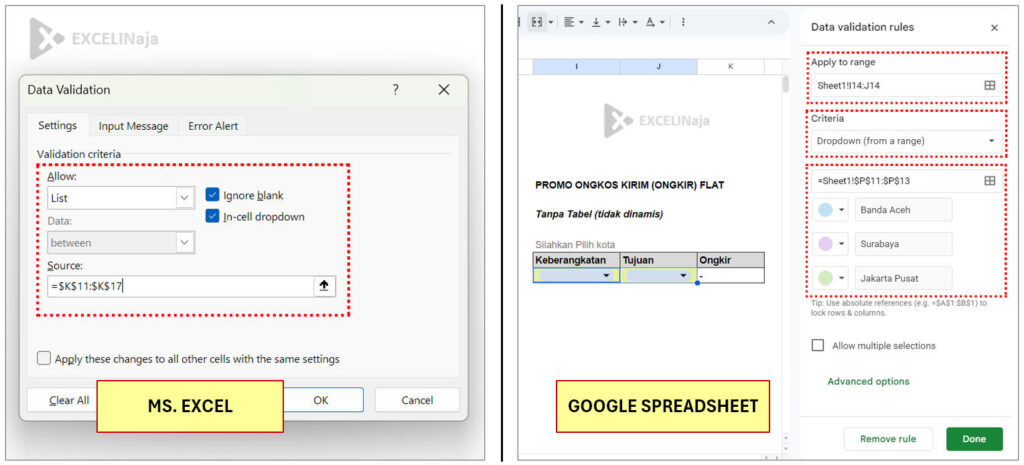Open the Keberangkatan cell dropdown arrow
This screenshot has height=465, width=1024.
pos(606,275)
